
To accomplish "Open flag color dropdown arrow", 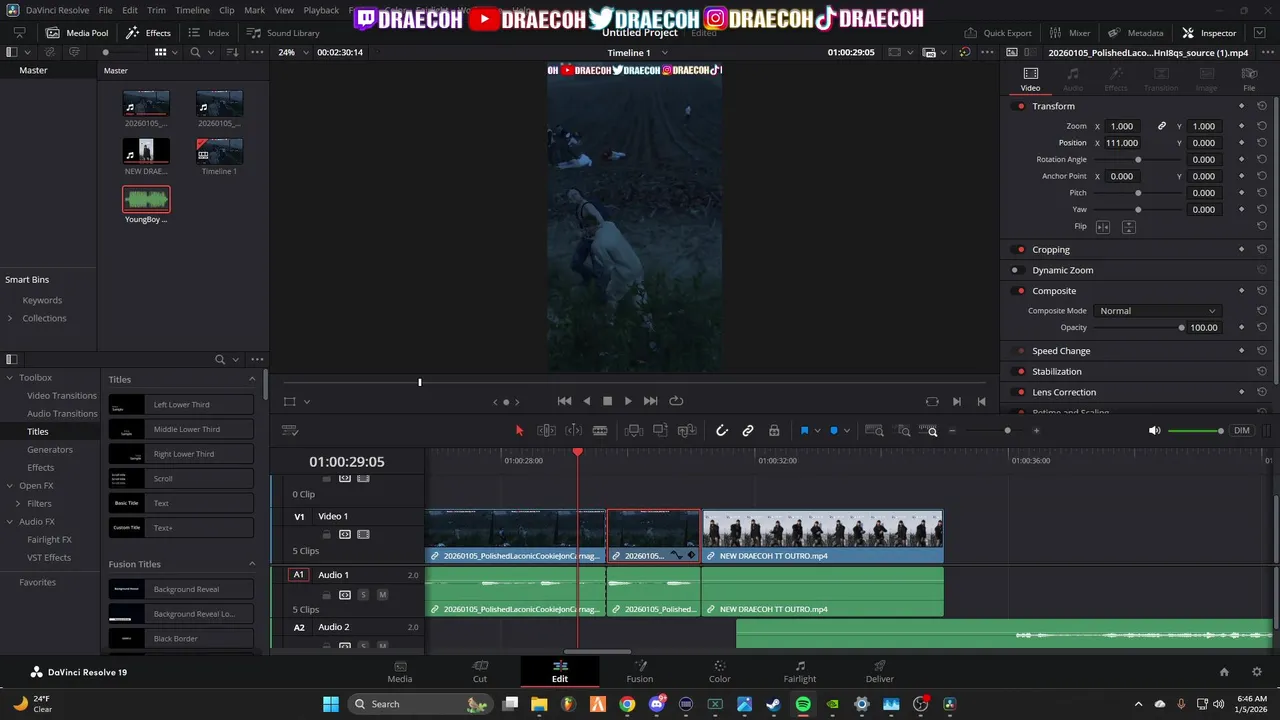I will pyautogui.click(x=817, y=431).
